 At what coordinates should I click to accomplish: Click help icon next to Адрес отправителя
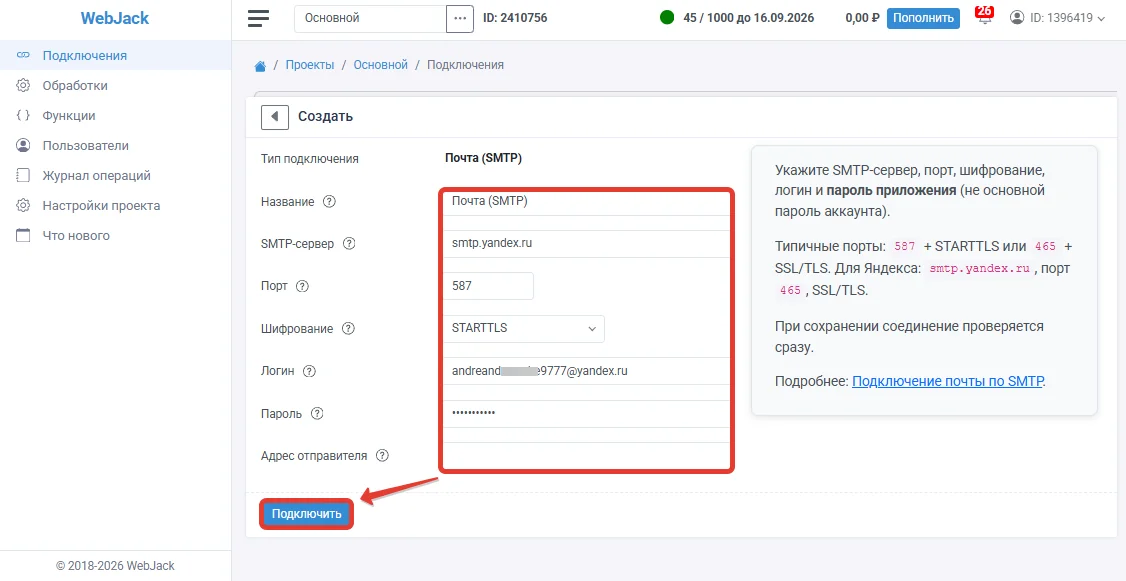click(383, 455)
